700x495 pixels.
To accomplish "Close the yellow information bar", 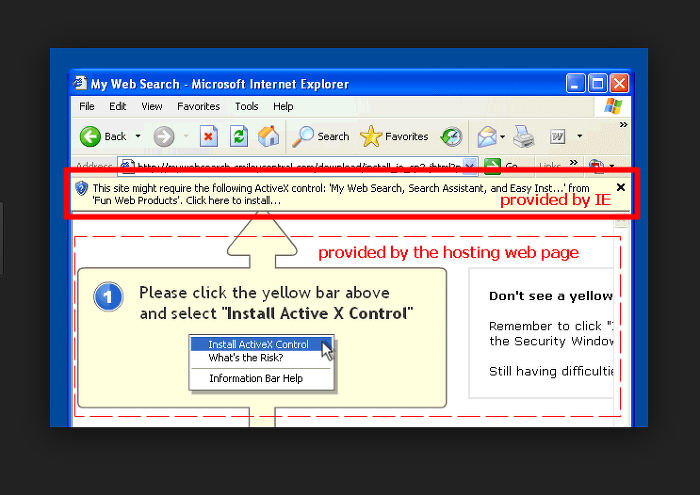I will 621,187.
